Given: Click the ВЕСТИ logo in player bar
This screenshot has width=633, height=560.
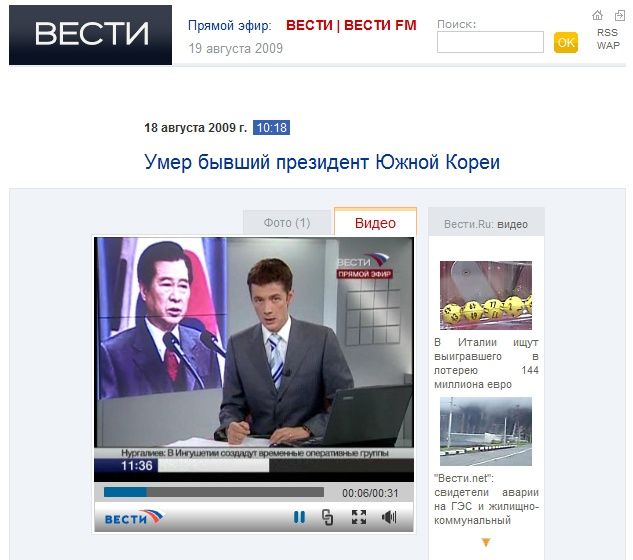Looking at the screenshot, I should coord(133,518).
